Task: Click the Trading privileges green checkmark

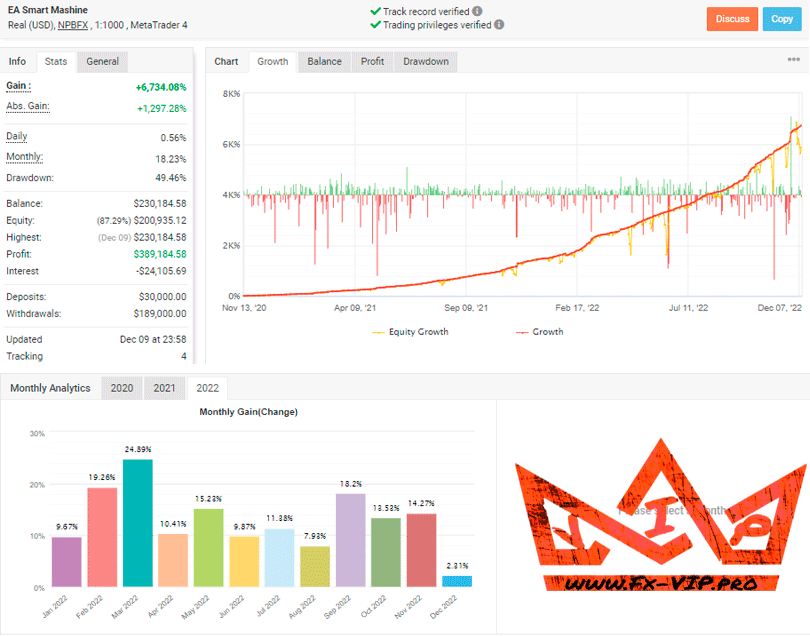Action: pyautogui.click(x=375, y=25)
